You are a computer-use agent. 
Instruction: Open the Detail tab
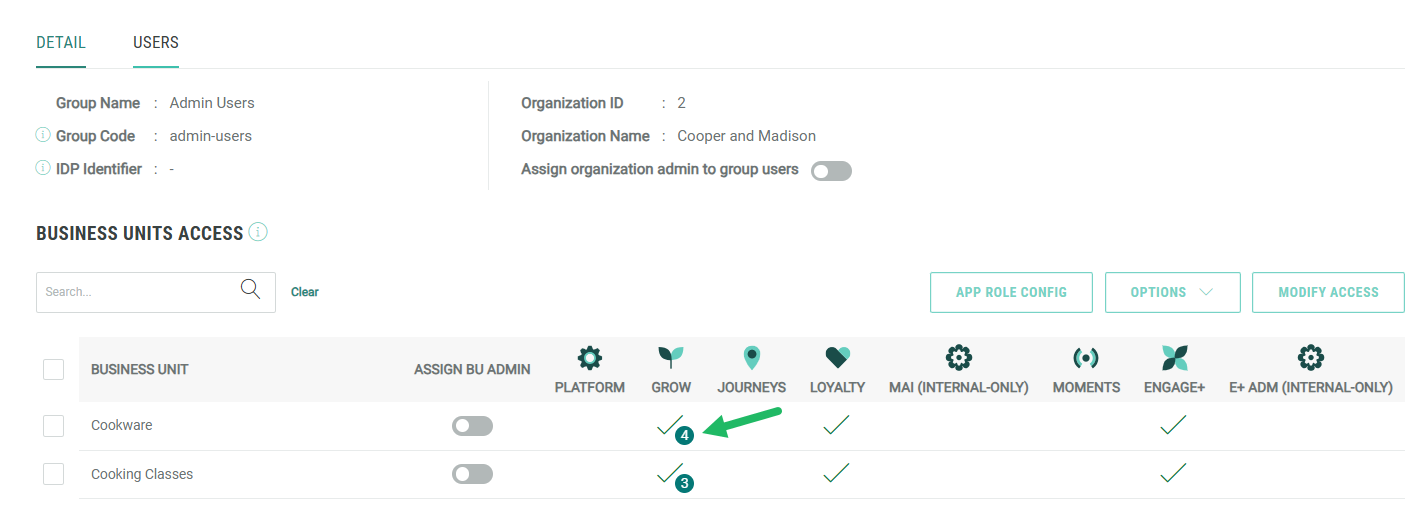click(x=61, y=43)
